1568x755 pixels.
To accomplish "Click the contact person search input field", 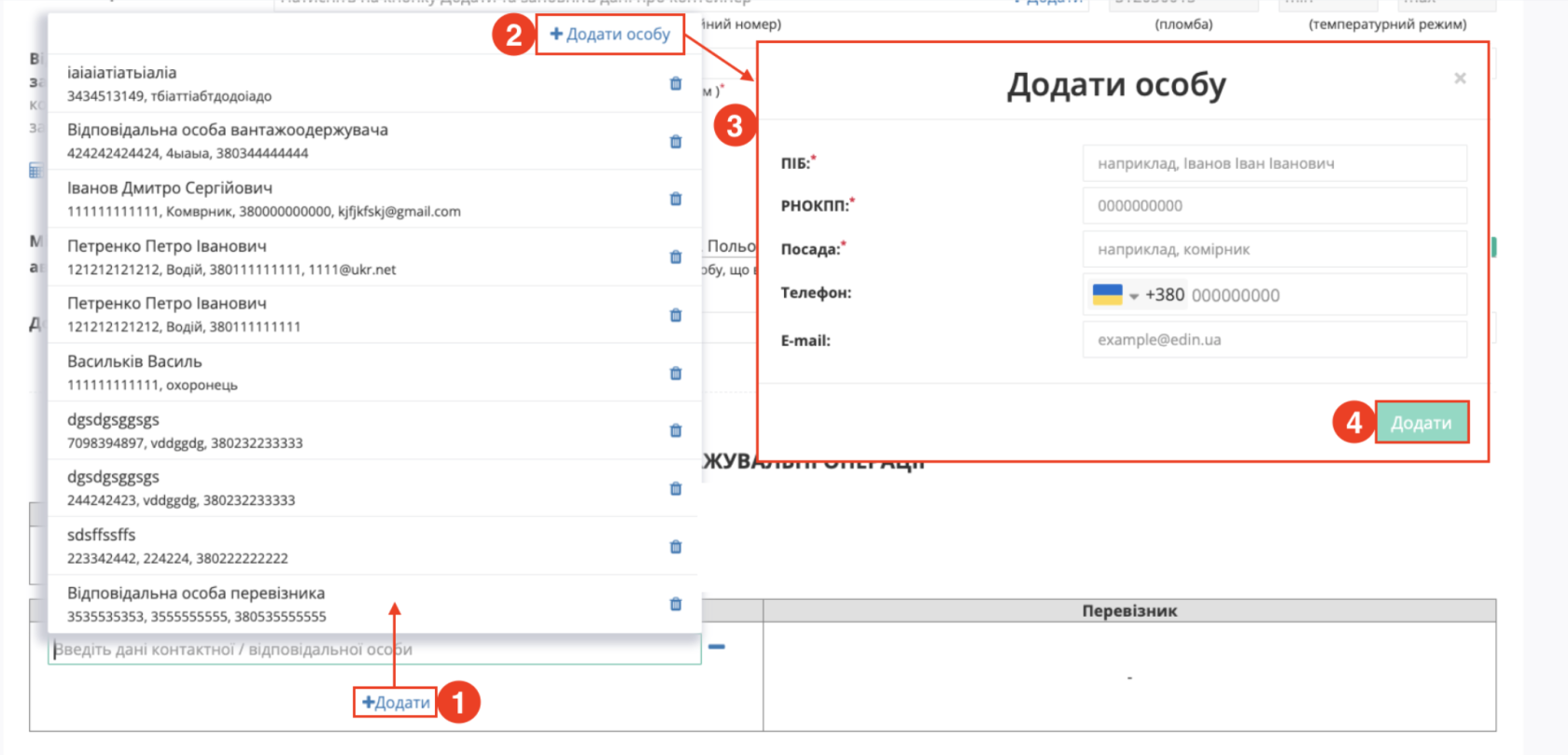I will (374, 650).
